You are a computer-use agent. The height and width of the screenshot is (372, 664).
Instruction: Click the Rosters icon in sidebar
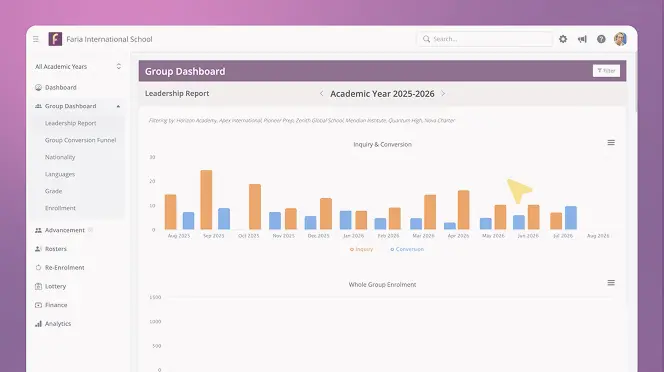(38, 249)
